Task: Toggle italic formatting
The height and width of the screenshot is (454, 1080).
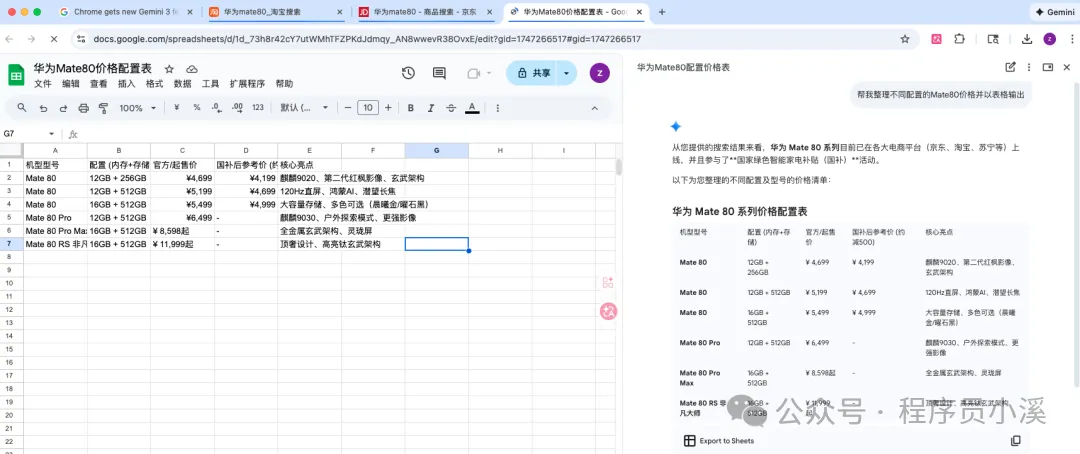Action: click(x=431, y=107)
